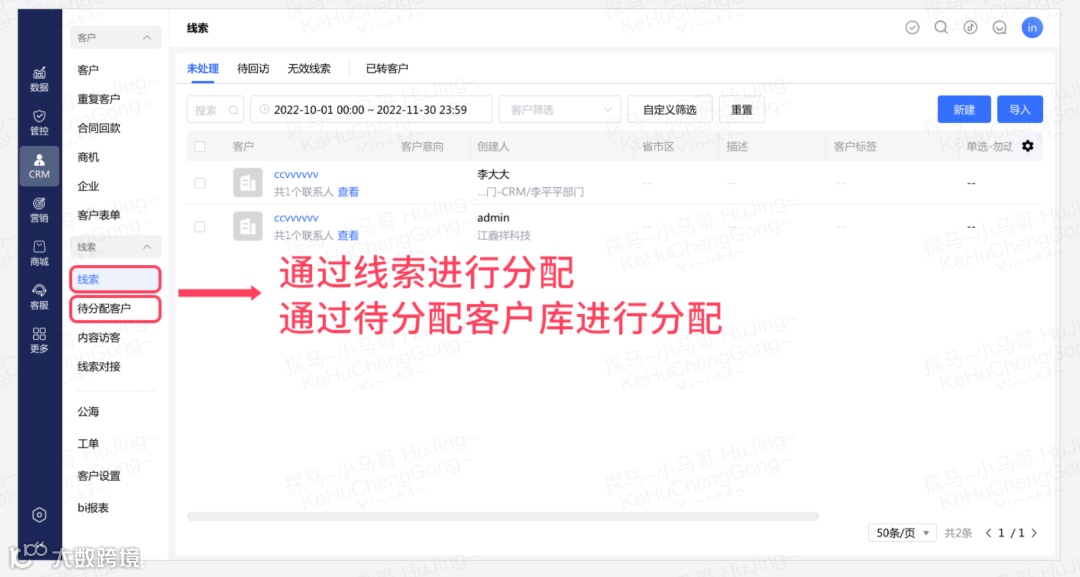This screenshot has width=1080, height=577.
Task: Select the CRM module icon
Action: 39,166
